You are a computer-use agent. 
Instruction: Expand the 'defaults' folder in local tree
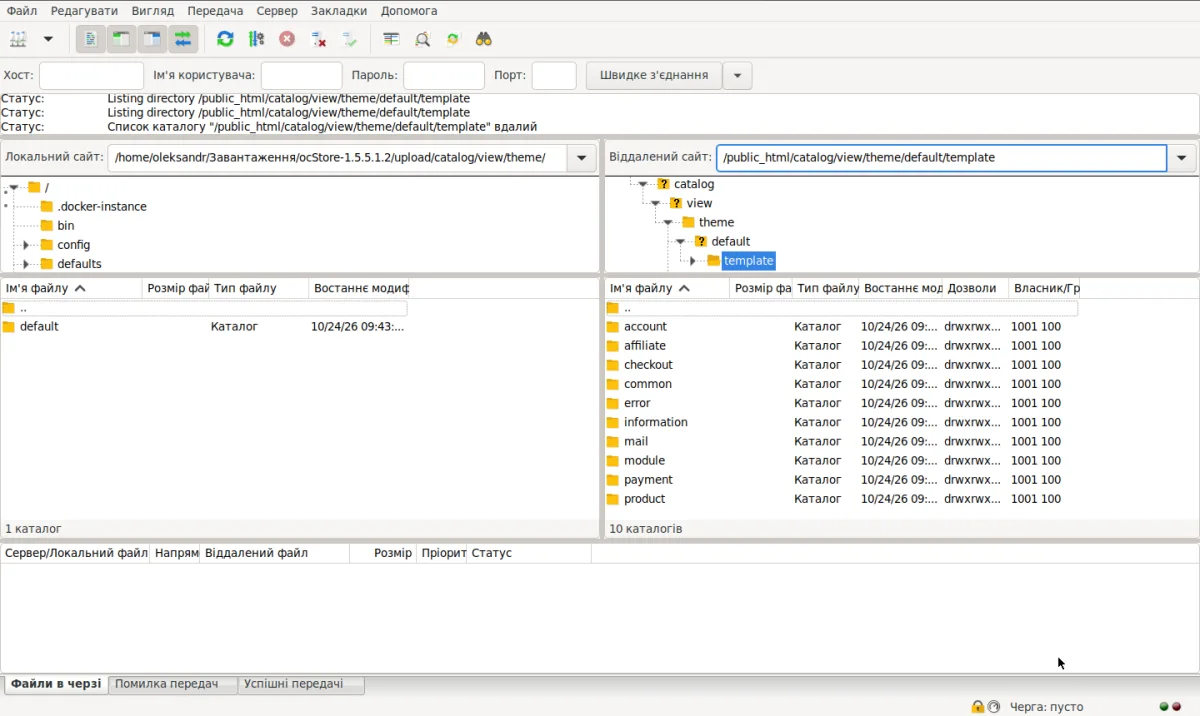pyautogui.click(x=26, y=264)
